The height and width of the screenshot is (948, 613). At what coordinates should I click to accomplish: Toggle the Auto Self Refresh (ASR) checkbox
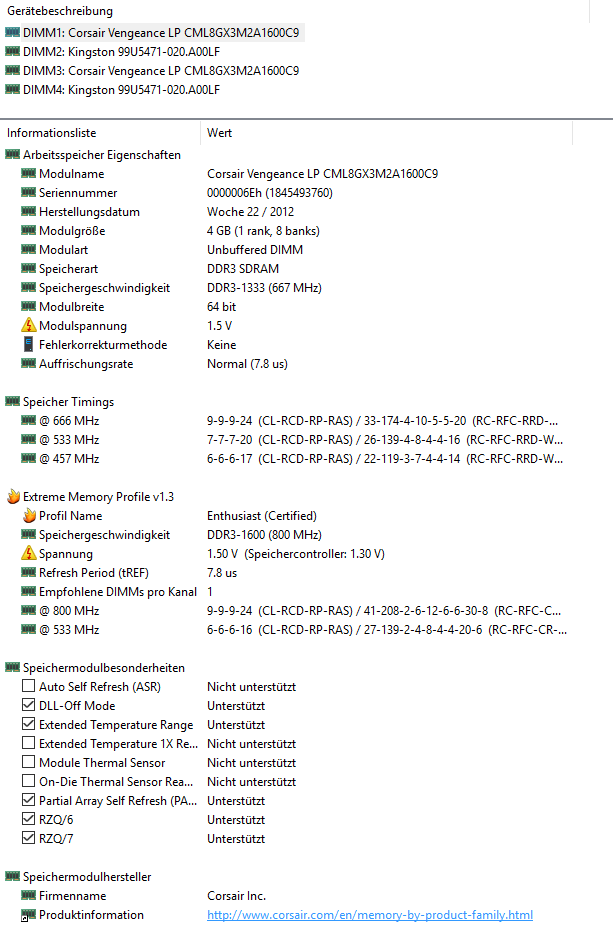[x=28, y=686]
